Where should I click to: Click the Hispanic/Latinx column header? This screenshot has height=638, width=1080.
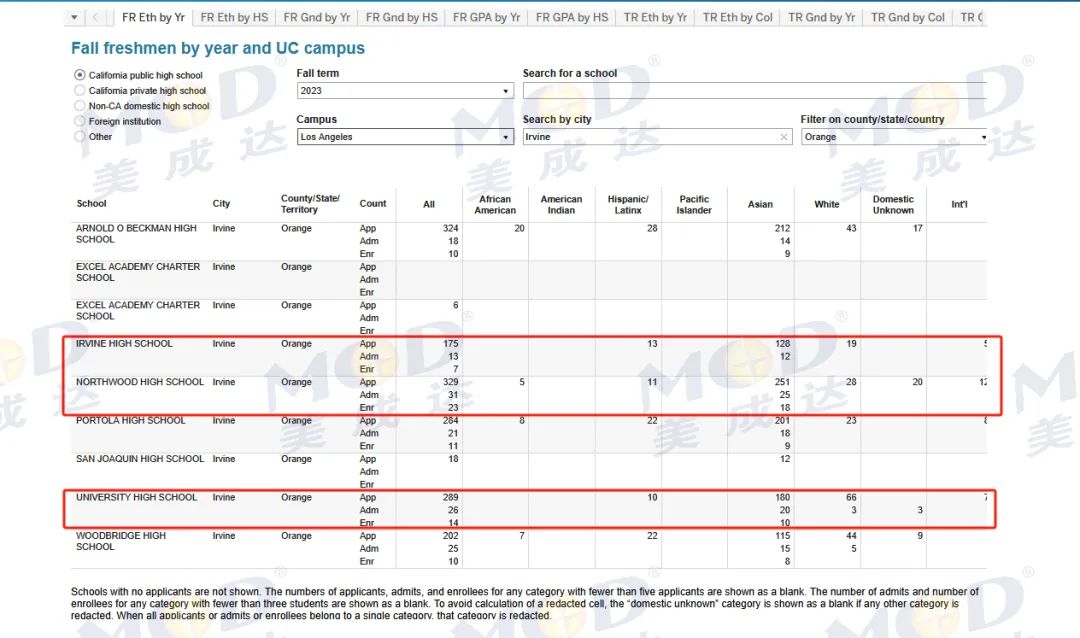pyautogui.click(x=627, y=204)
